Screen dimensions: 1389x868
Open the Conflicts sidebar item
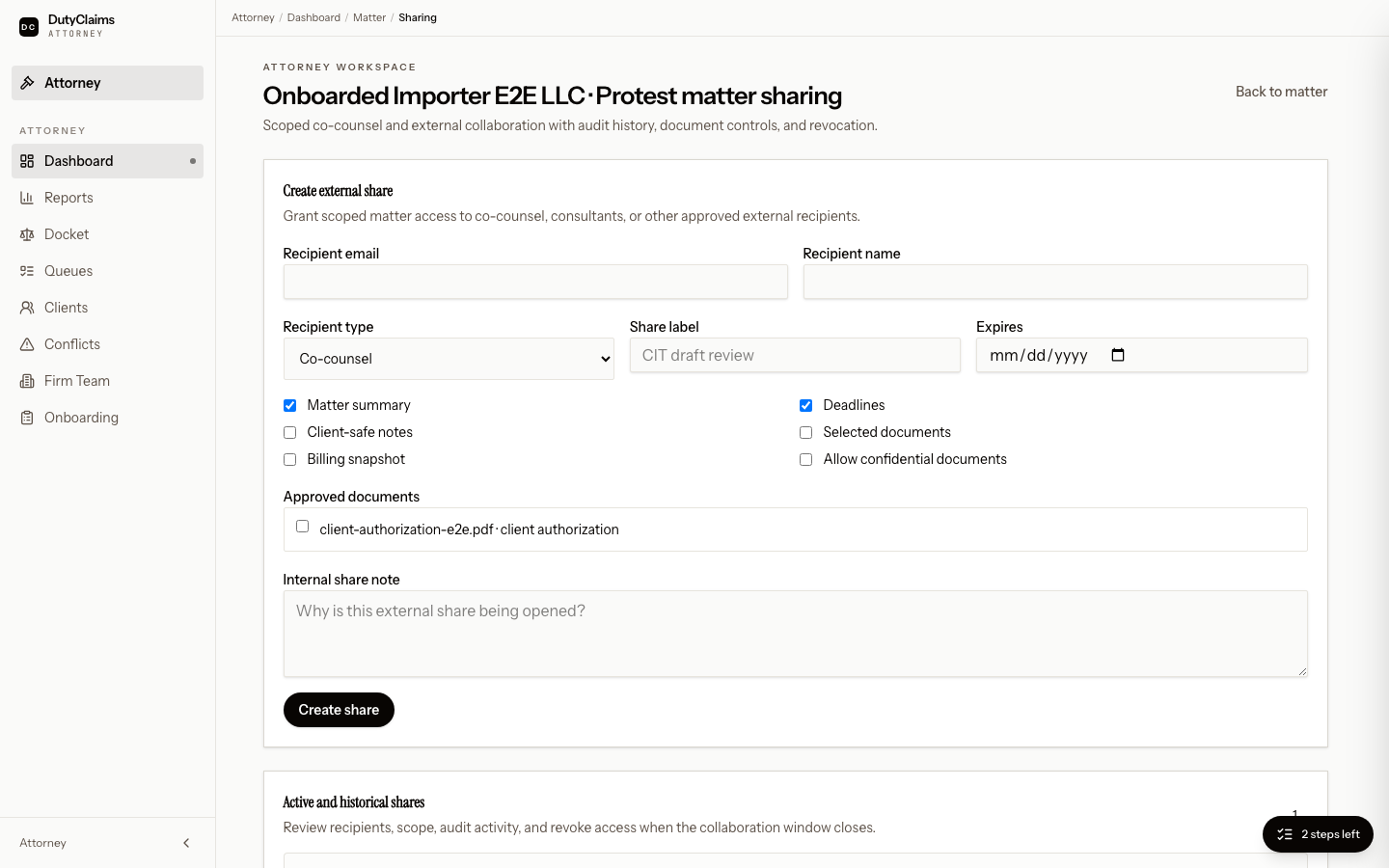tap(107, 344)
